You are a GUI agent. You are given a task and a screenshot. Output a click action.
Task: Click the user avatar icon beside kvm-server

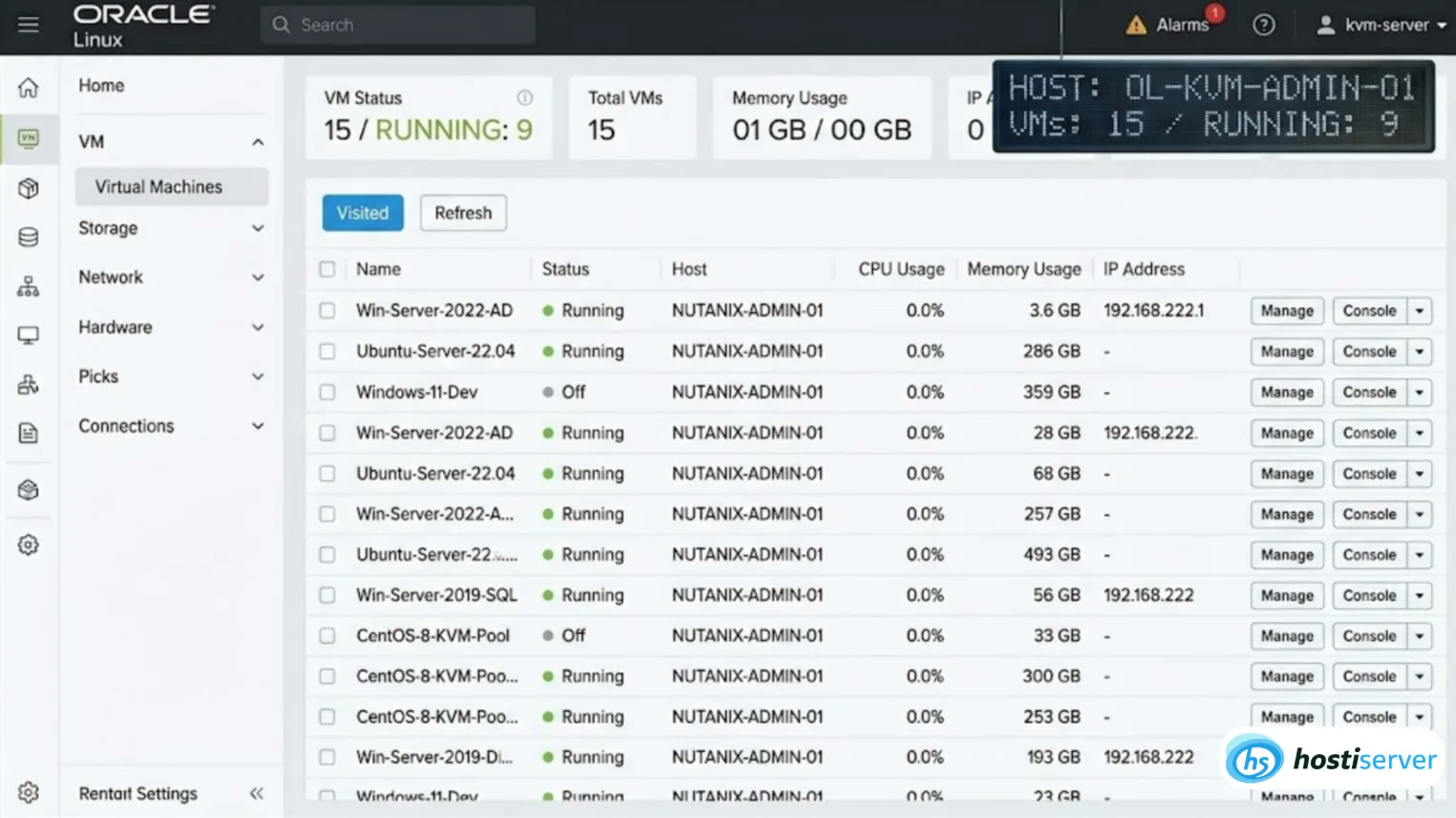[1326, 25]
